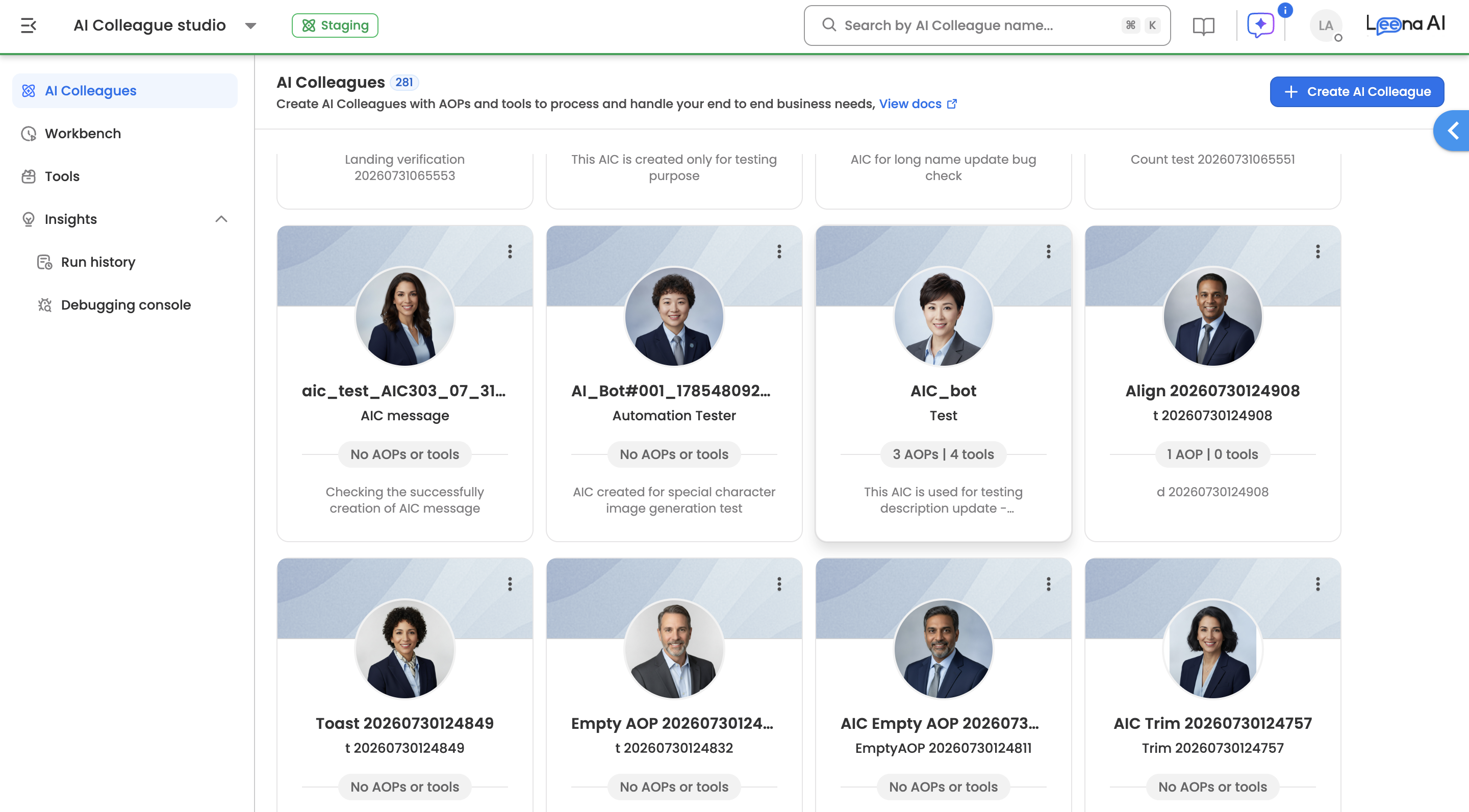Open the AI assistant chat sparkle icon
The width and height of the screenshot is (1469, 812).
pos(1260,25)
